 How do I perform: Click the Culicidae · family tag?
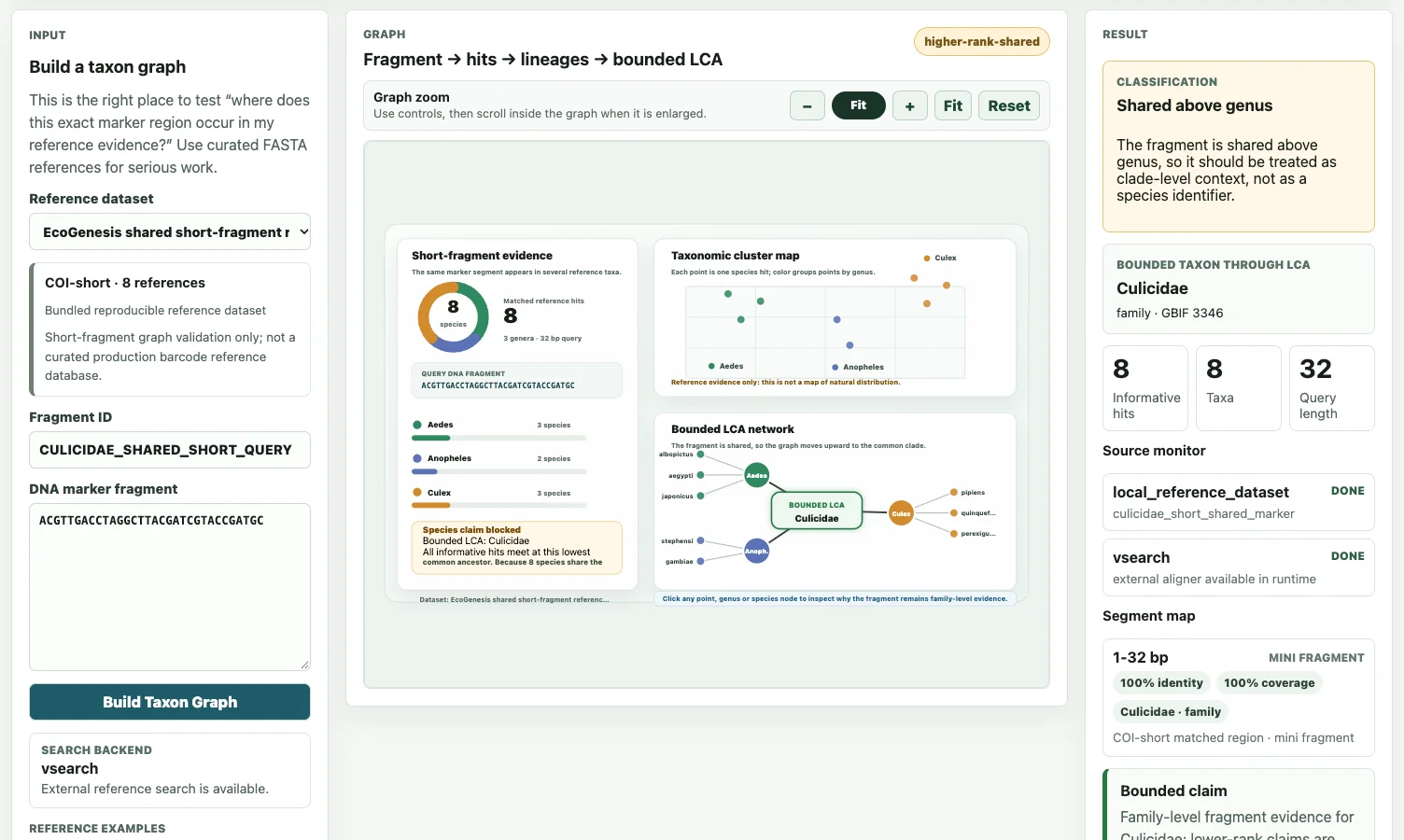click(1171, 712)
